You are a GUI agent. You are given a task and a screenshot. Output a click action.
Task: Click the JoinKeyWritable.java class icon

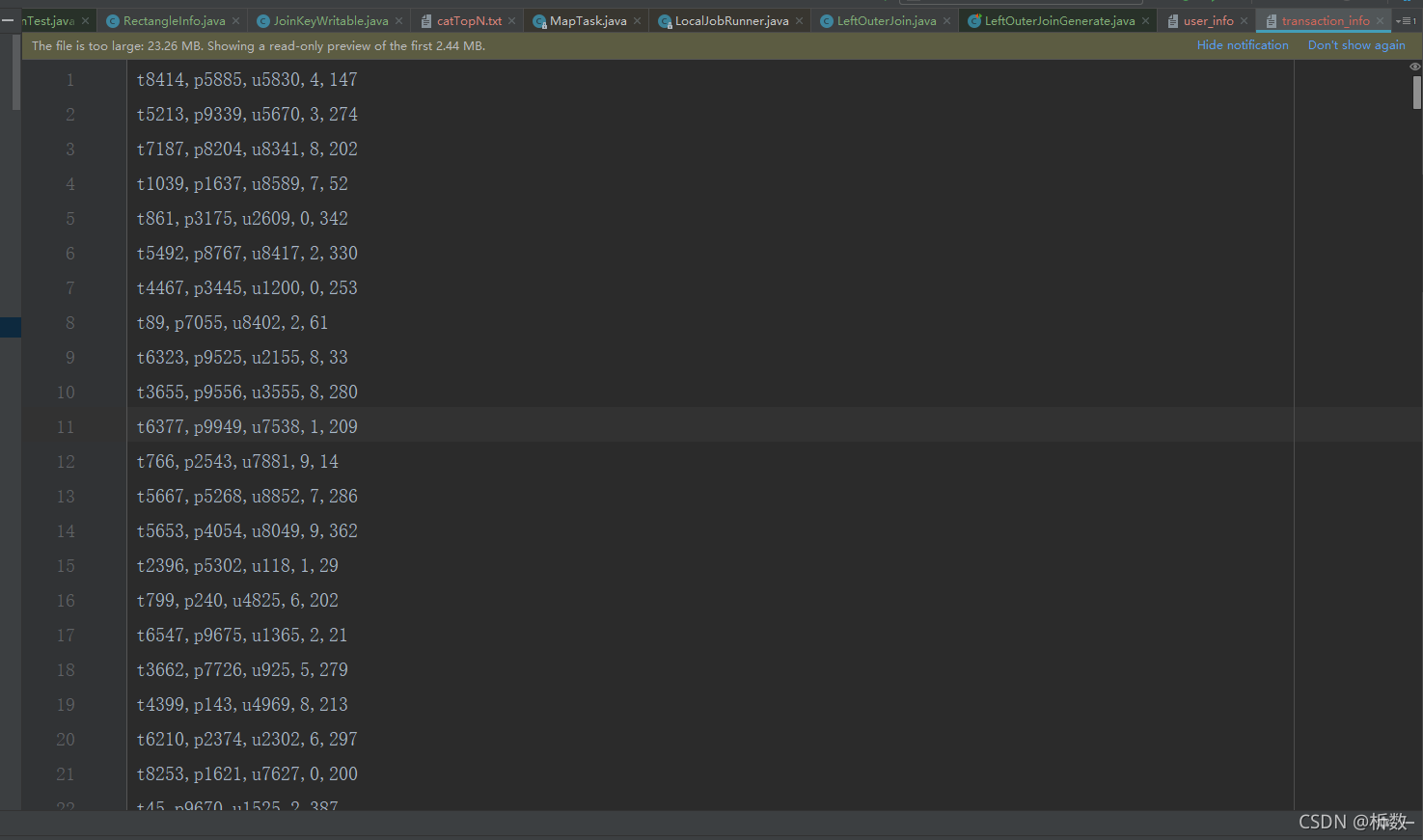pos(262,21)
